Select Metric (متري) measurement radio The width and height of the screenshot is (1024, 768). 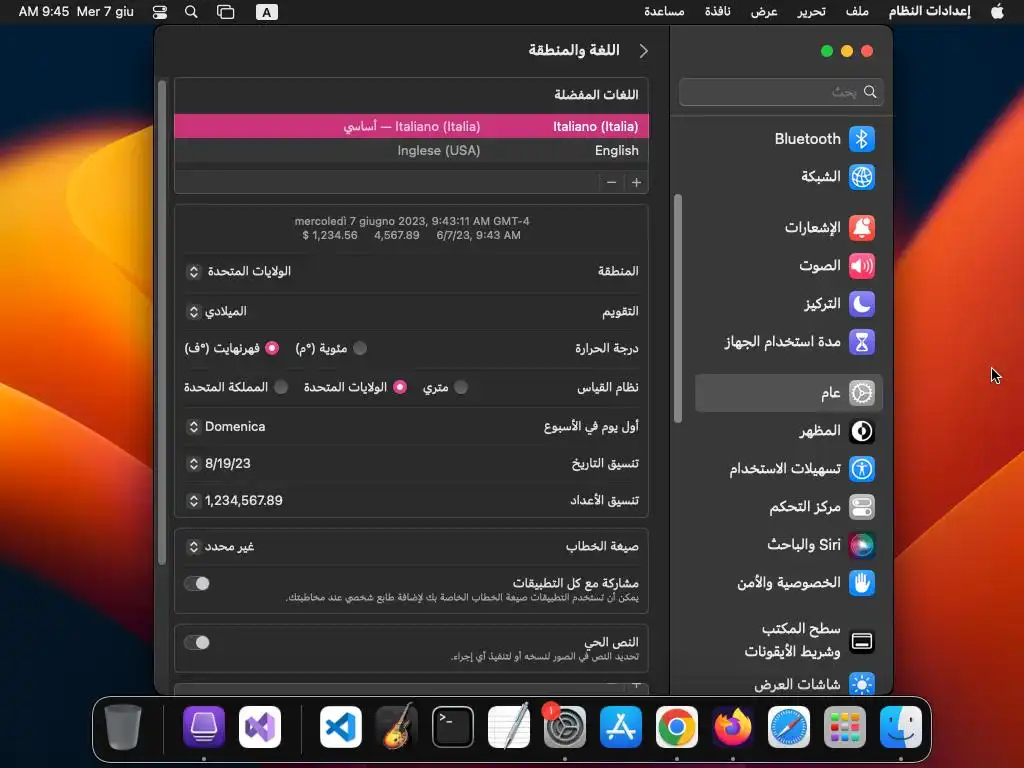461,387
